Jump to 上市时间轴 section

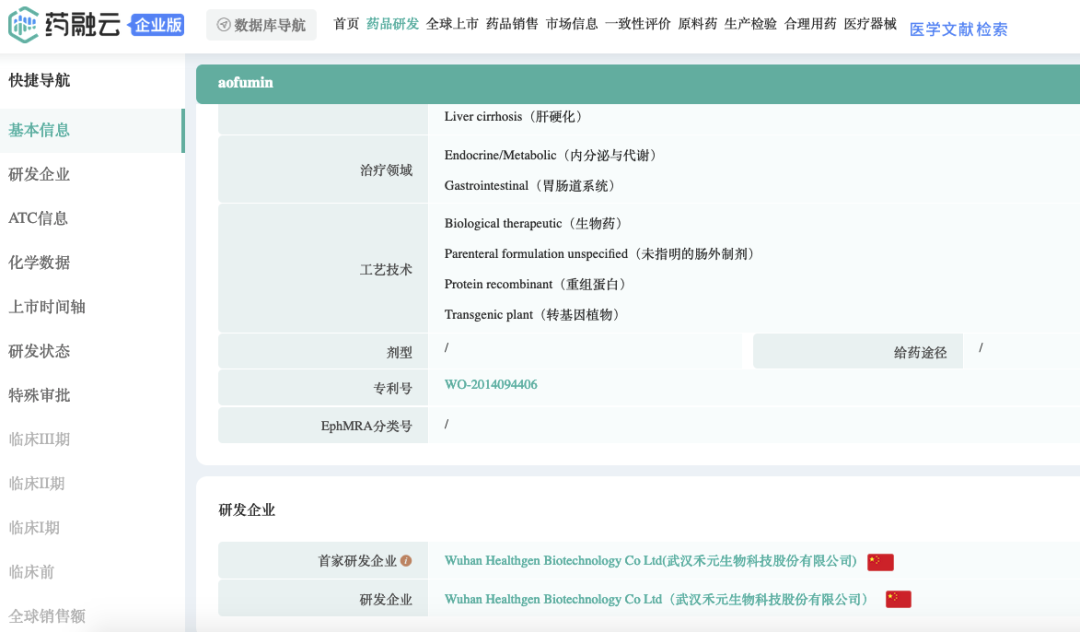point(47,307)
